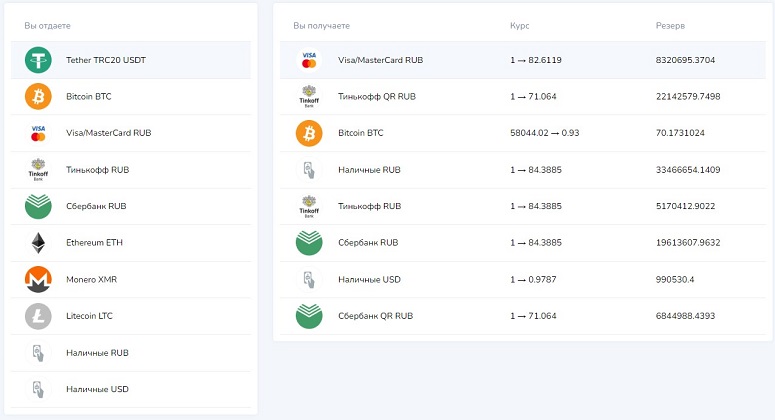Select Наличные USD in give column
The image size is (775, 420).
pyautogui.click(x=97, y=389)
